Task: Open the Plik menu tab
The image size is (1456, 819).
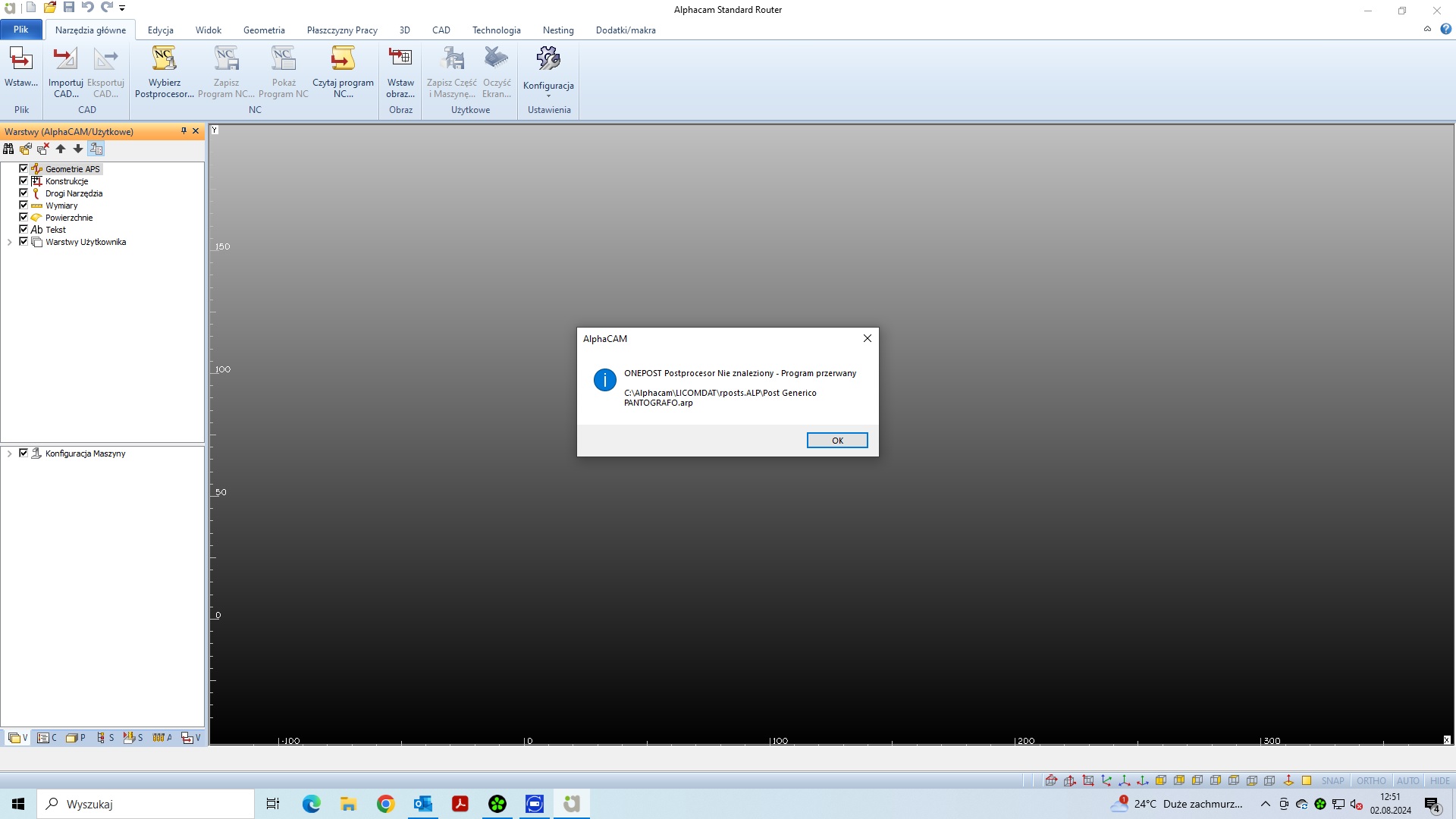Action: click(20, 30)
